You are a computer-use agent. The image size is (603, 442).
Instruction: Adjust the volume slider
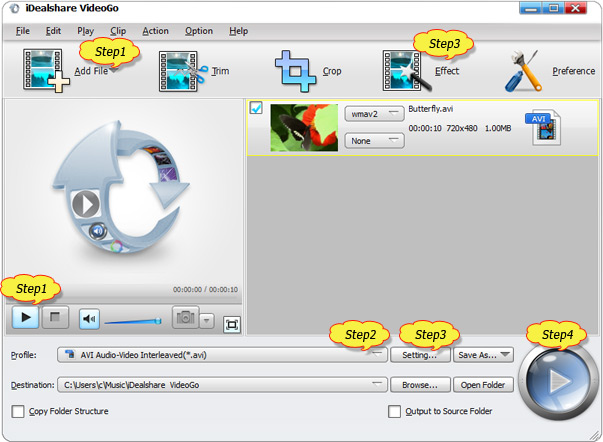pos(133,321)
